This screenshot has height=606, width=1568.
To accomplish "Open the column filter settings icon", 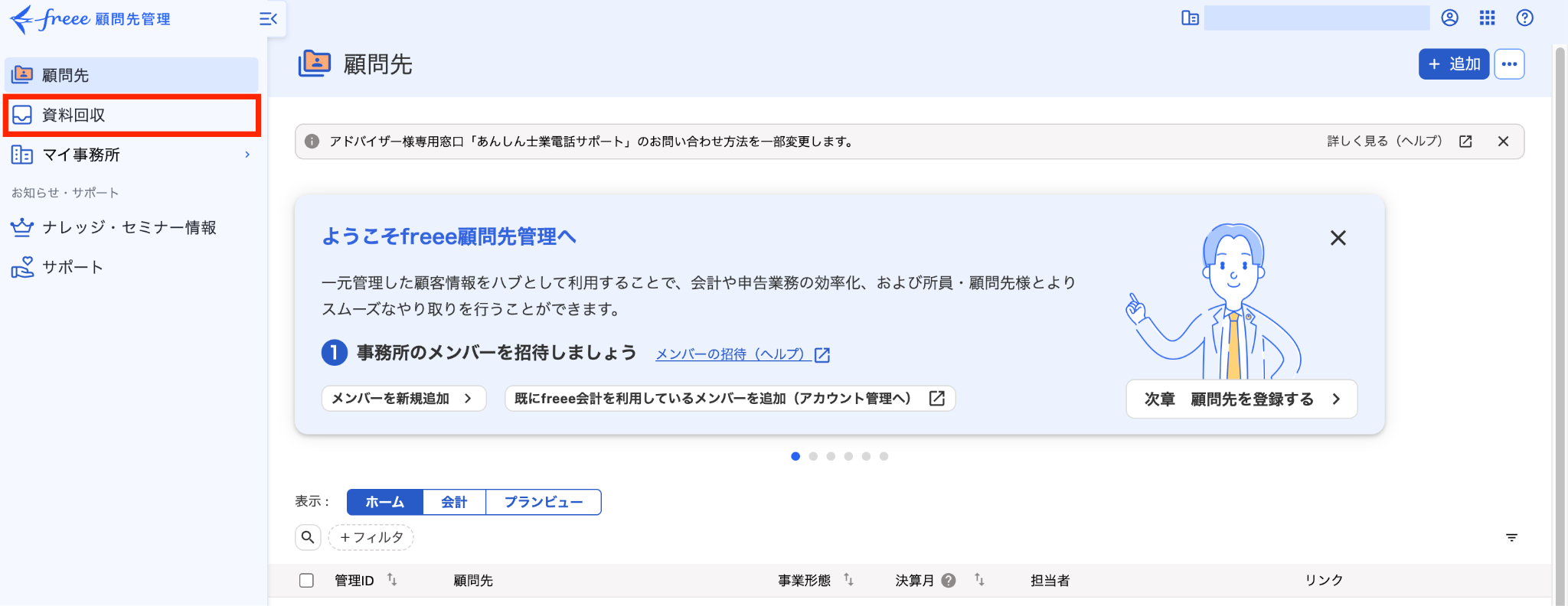I will click(x=1511, y=537).
